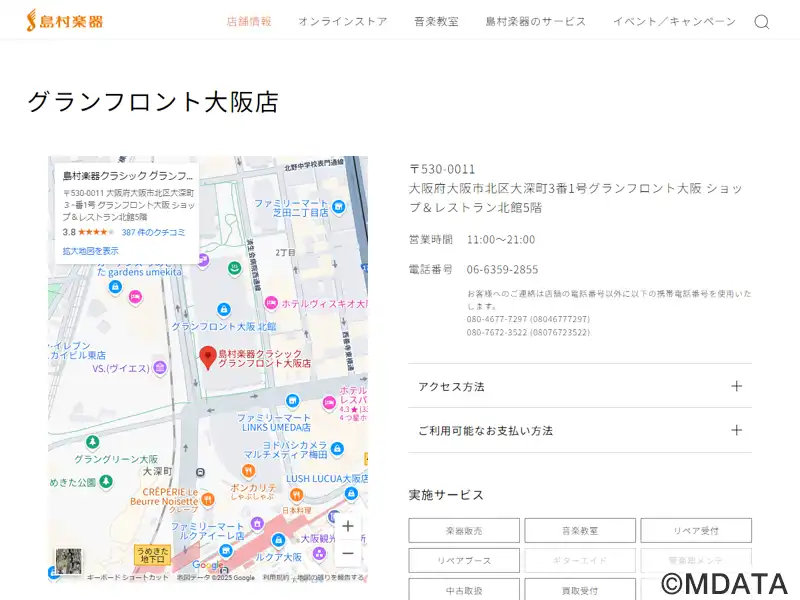Screen dimensions: 800x600
Task: Click the 日本料理 restaurant marker icon
Action: [296, 494]
